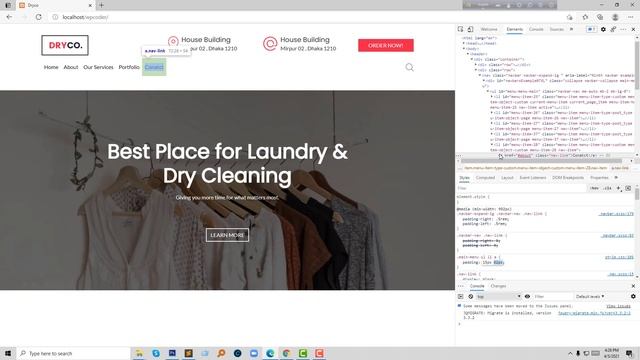Click the ORDER NOW! button
The height and width of the screenshot is (360, 640).
[386, 45]
